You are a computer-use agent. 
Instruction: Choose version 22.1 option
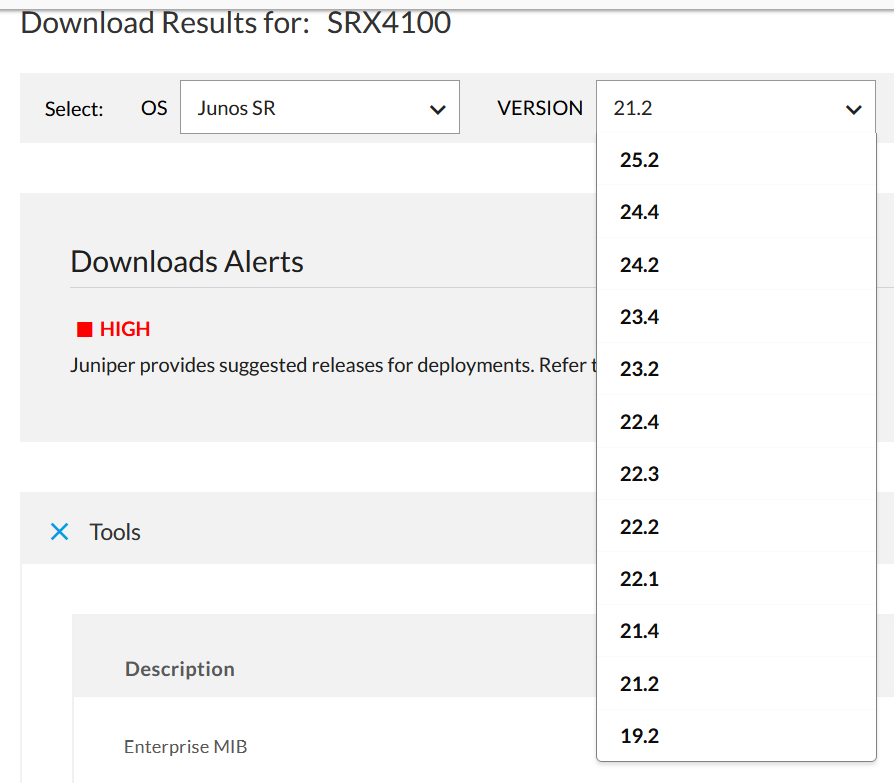[735, 579]
